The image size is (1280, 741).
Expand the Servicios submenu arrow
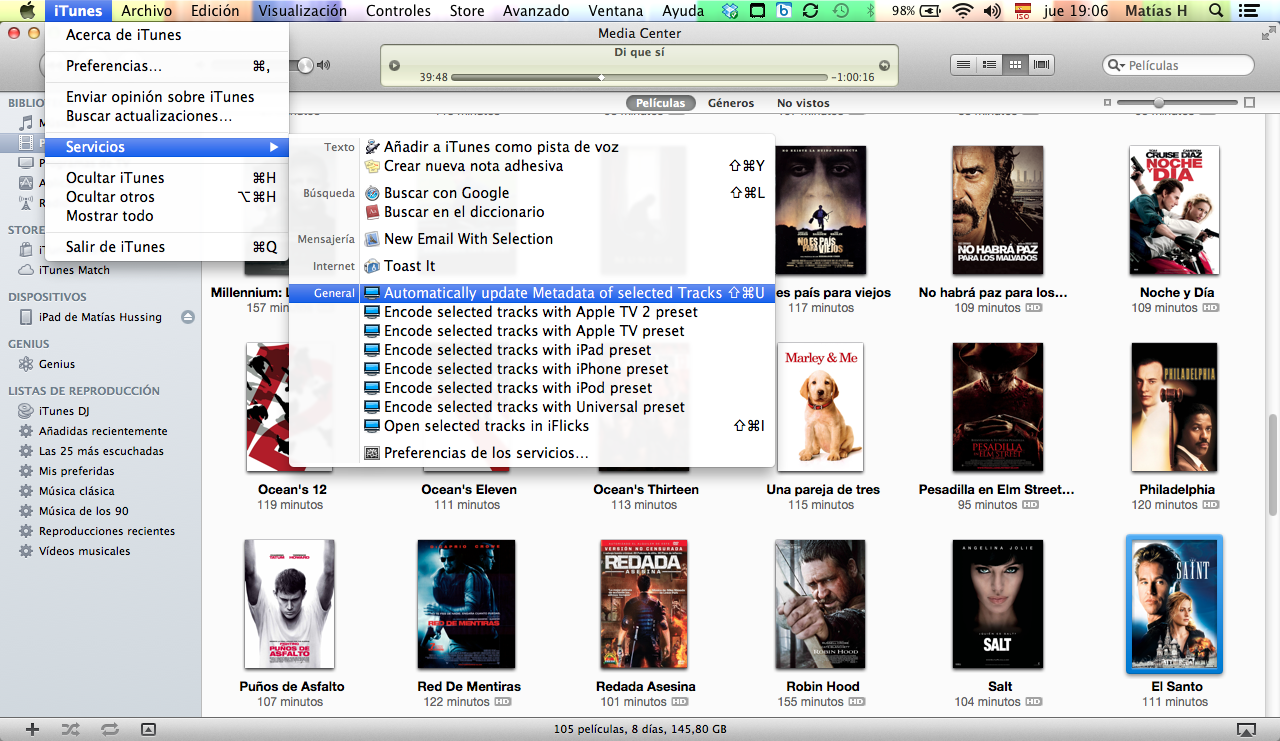tap(273, 147)
